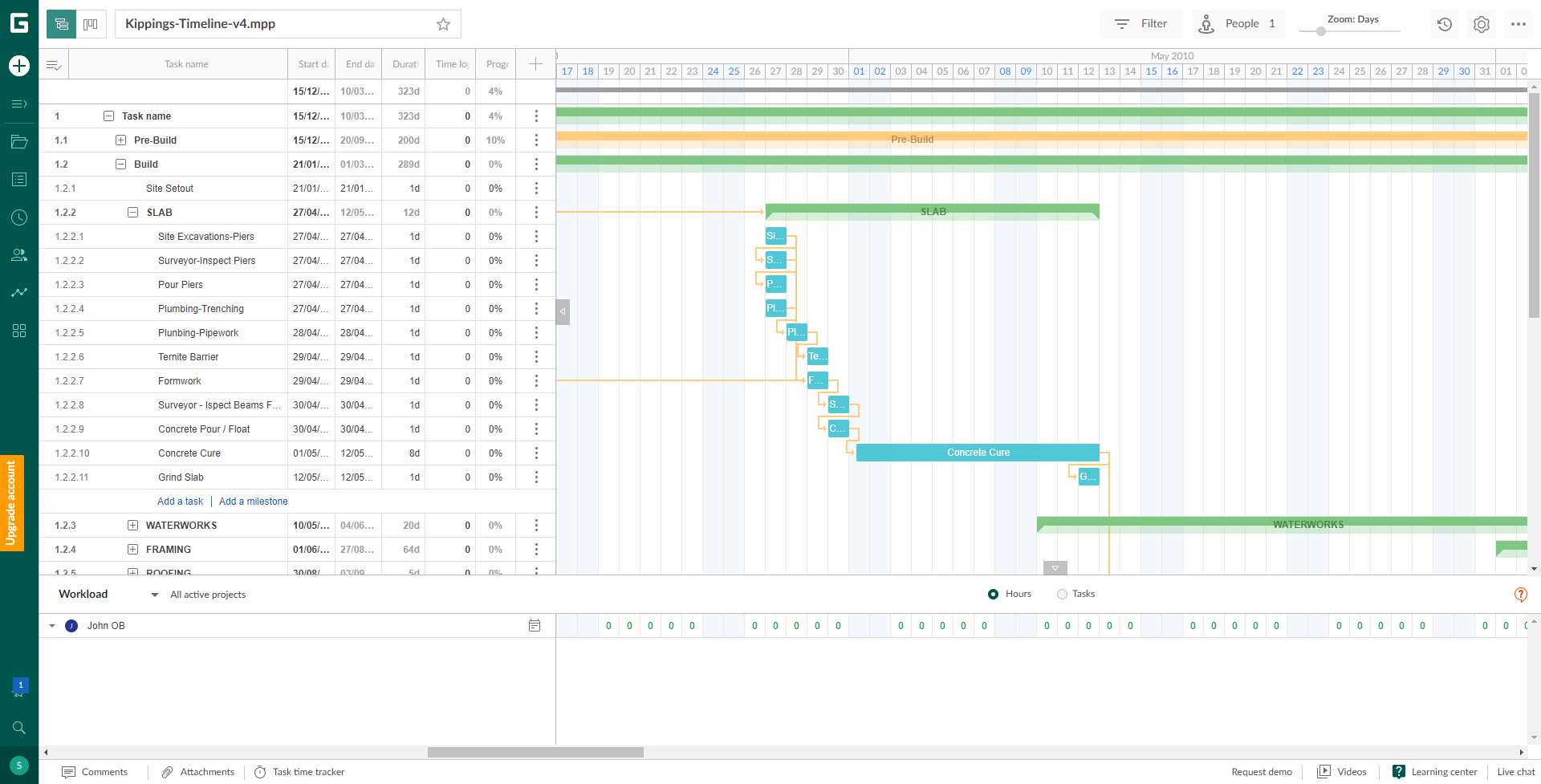Open the Reports chart icon in sidebar
The image size is (1541, 784).
click(18, 292)
